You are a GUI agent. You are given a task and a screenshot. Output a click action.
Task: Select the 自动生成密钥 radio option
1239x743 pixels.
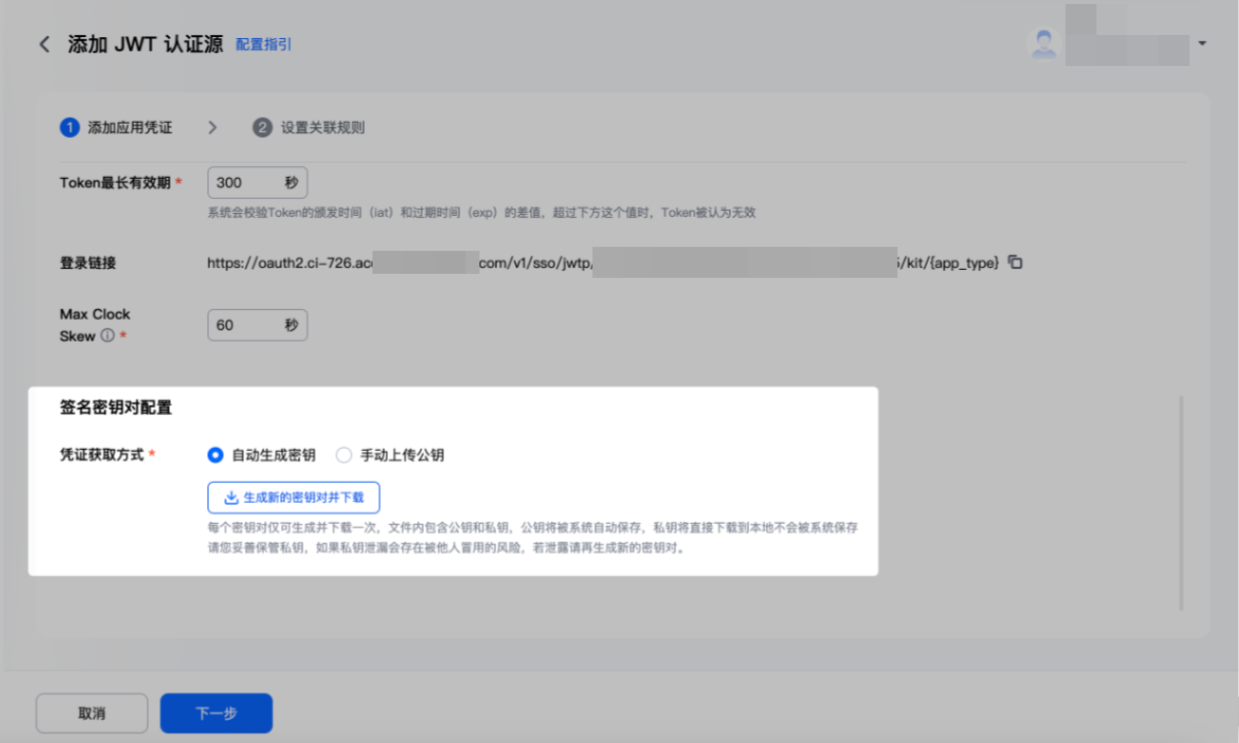215,455
